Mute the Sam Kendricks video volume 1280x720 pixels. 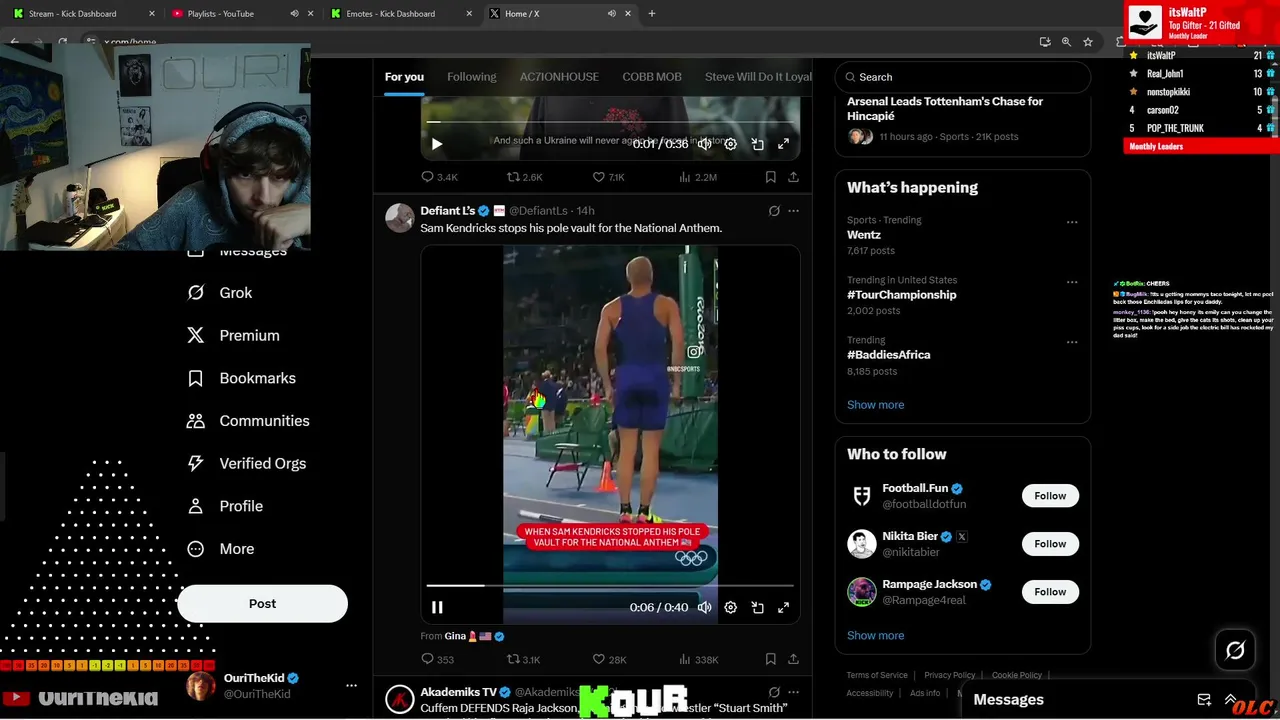click(705, 607)
